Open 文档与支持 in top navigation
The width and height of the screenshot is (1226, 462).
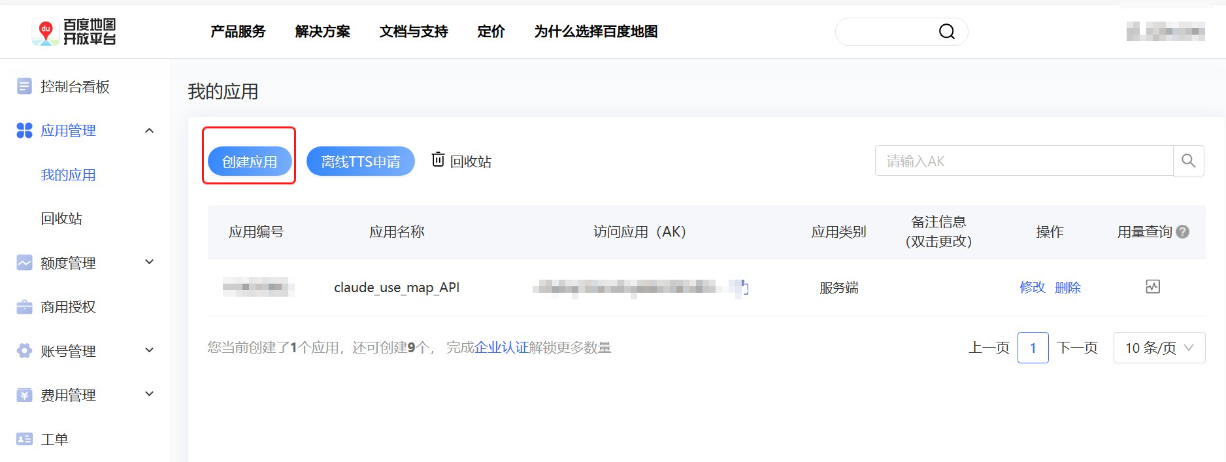tap(414, 31)
